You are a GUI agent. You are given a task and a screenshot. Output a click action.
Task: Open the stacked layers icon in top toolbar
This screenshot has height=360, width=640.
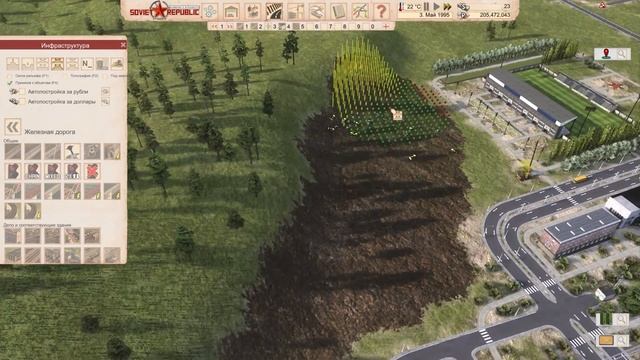coord(317,11)
